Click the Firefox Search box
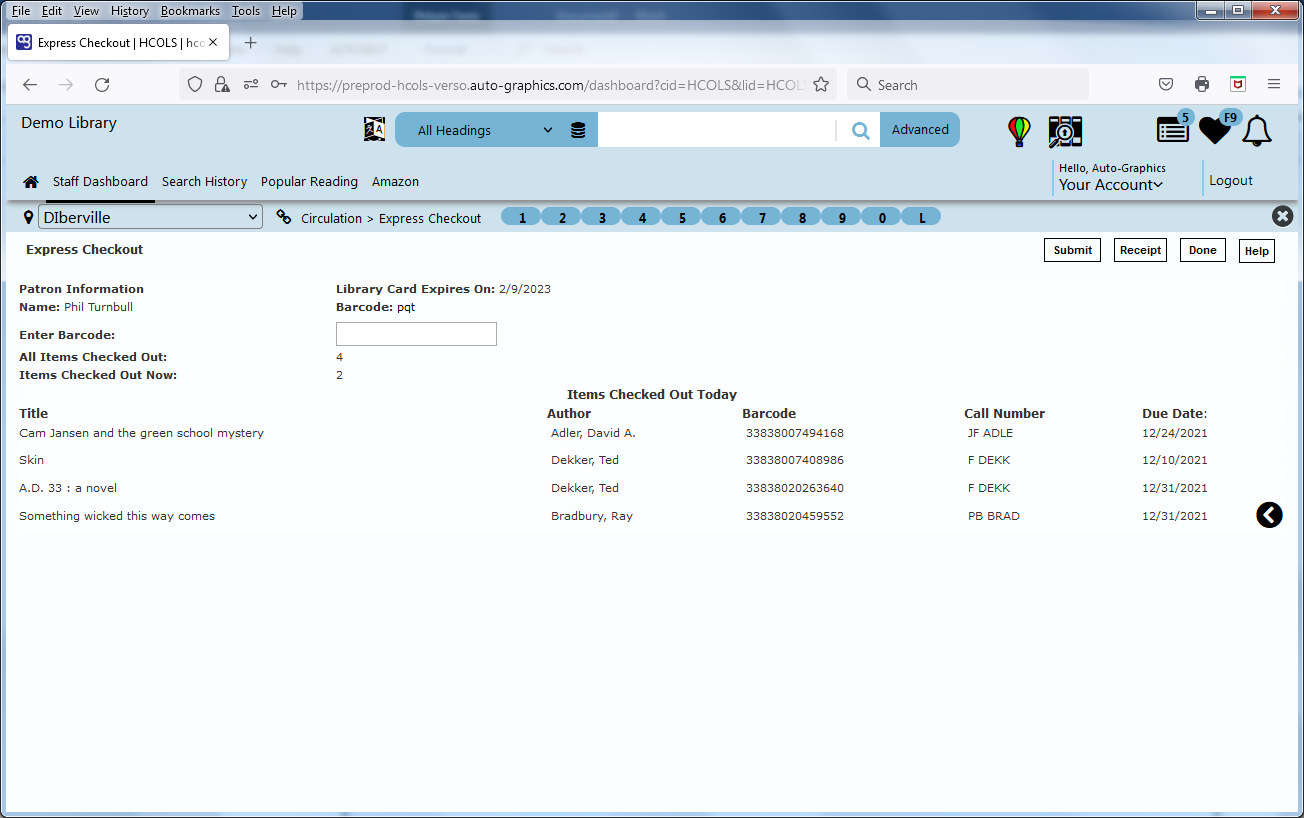Viewport: 1304px width, 818px height. coord(968,85)
